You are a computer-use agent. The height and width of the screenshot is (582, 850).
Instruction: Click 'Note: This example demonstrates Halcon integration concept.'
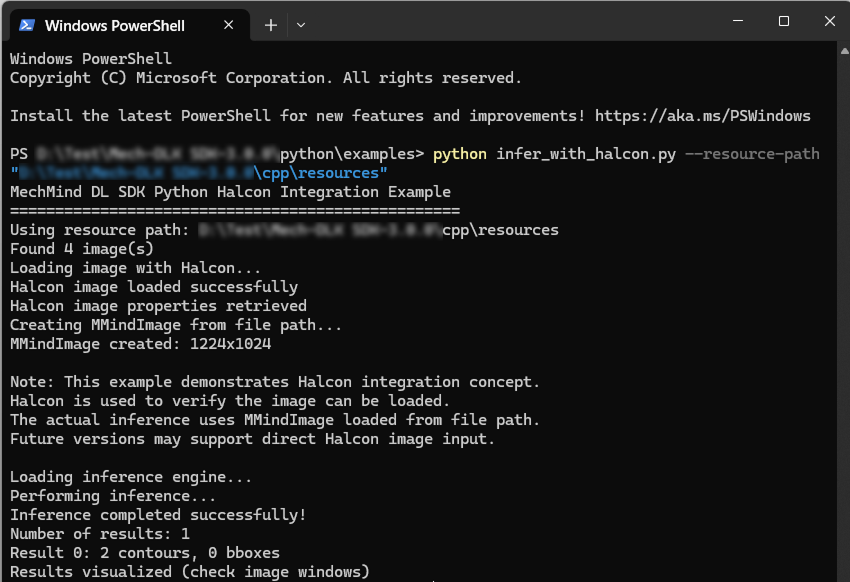(275, 381)
